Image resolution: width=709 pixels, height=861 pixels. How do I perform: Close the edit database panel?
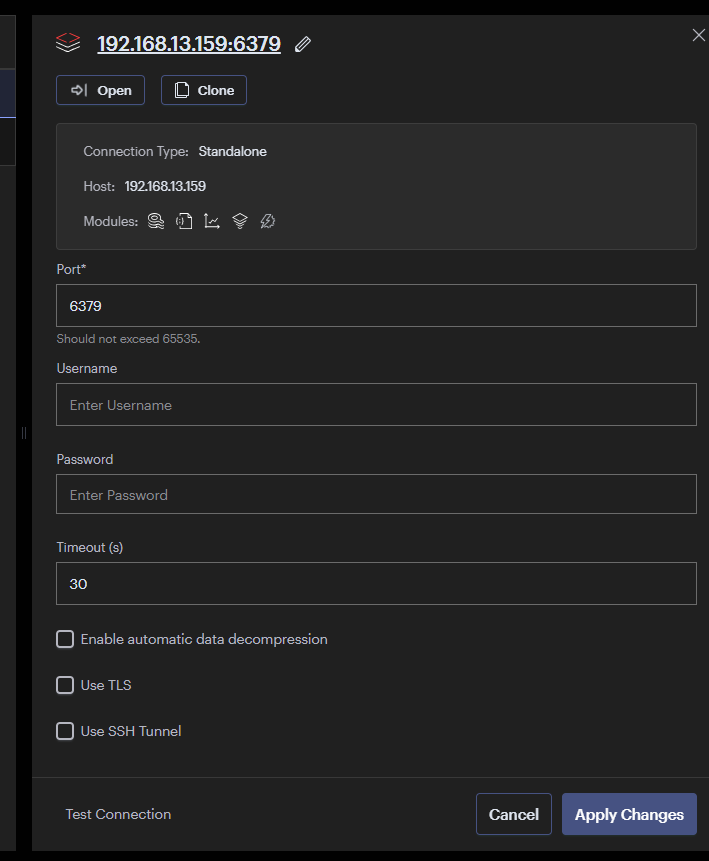click(x=698, y=35)
